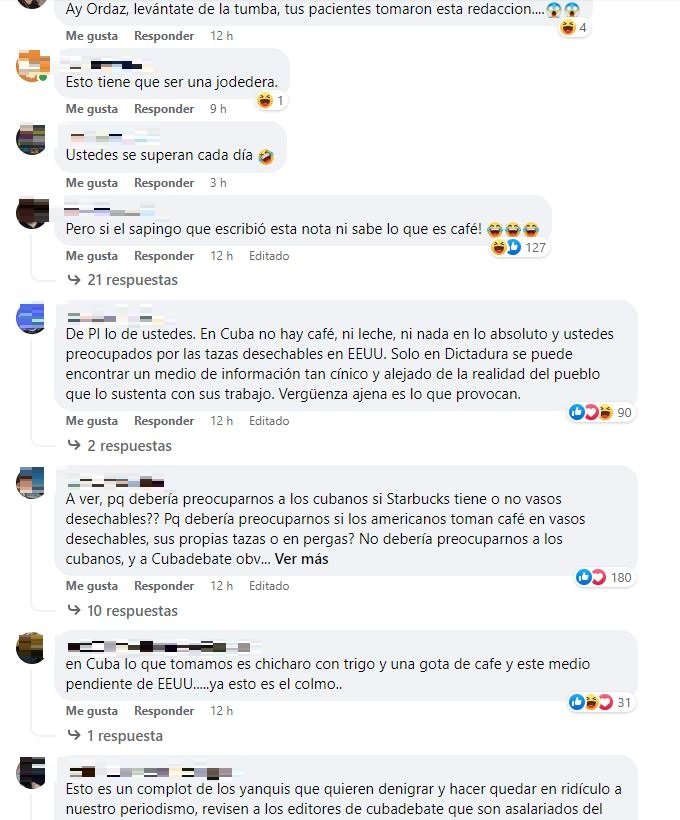Screen dimensions: 680x820
Task: View reaction icons showing 90 reactions
Action: pos(600,413)
